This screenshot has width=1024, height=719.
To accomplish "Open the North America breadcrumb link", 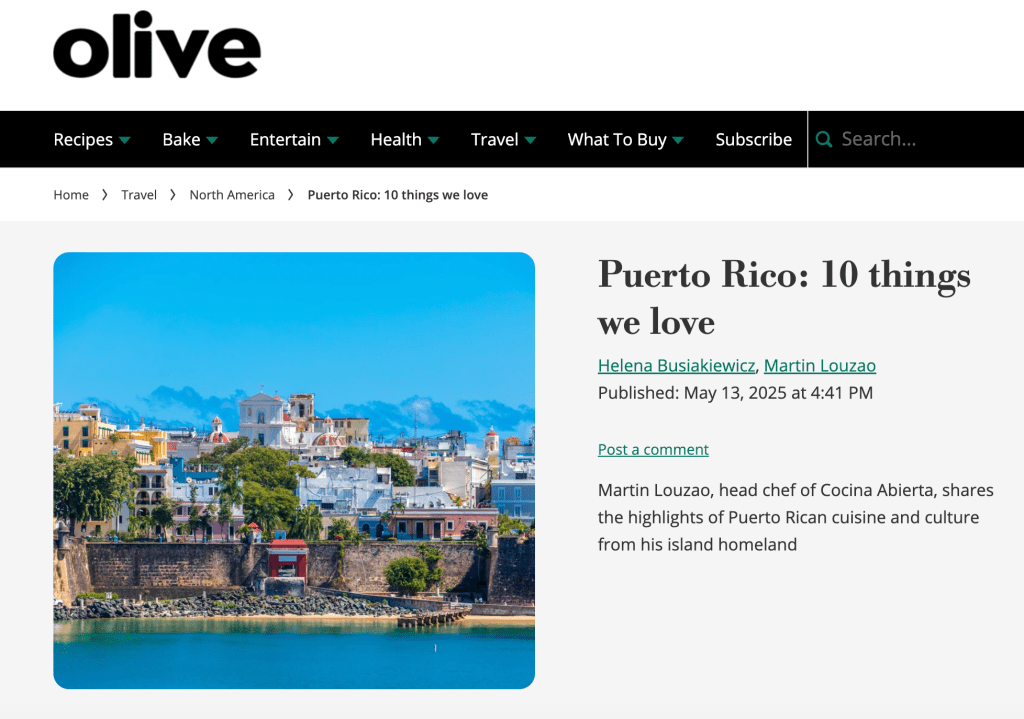I will click(x=232, y=195).
